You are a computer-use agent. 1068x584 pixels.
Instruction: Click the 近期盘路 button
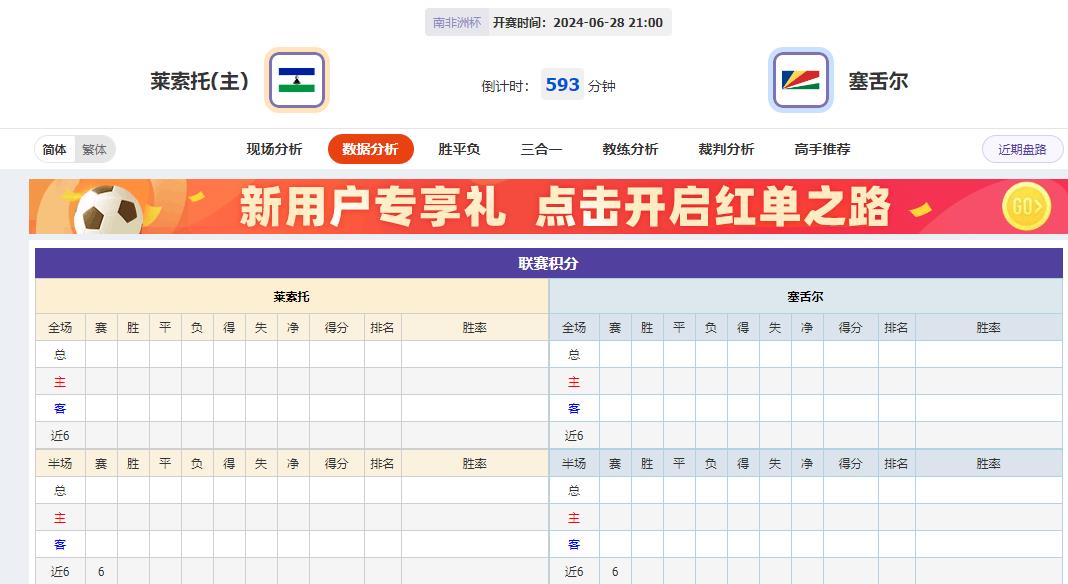(x=1021, y=148)
